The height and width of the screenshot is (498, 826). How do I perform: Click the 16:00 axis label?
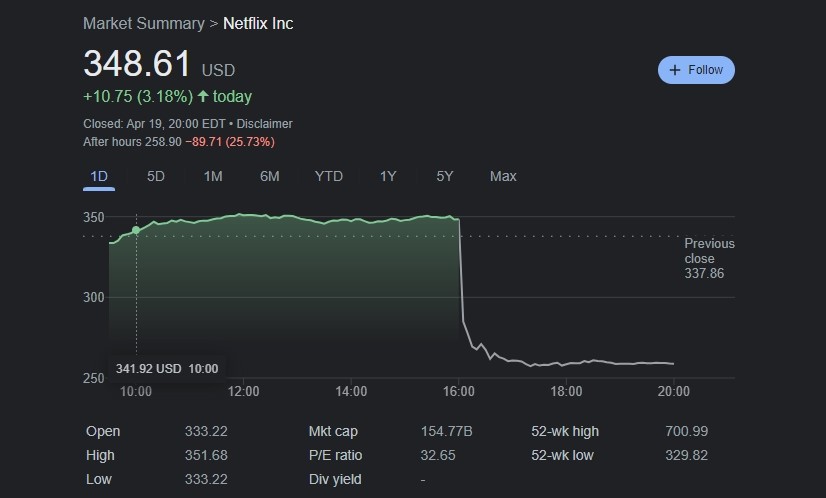[x=459, y=391]
